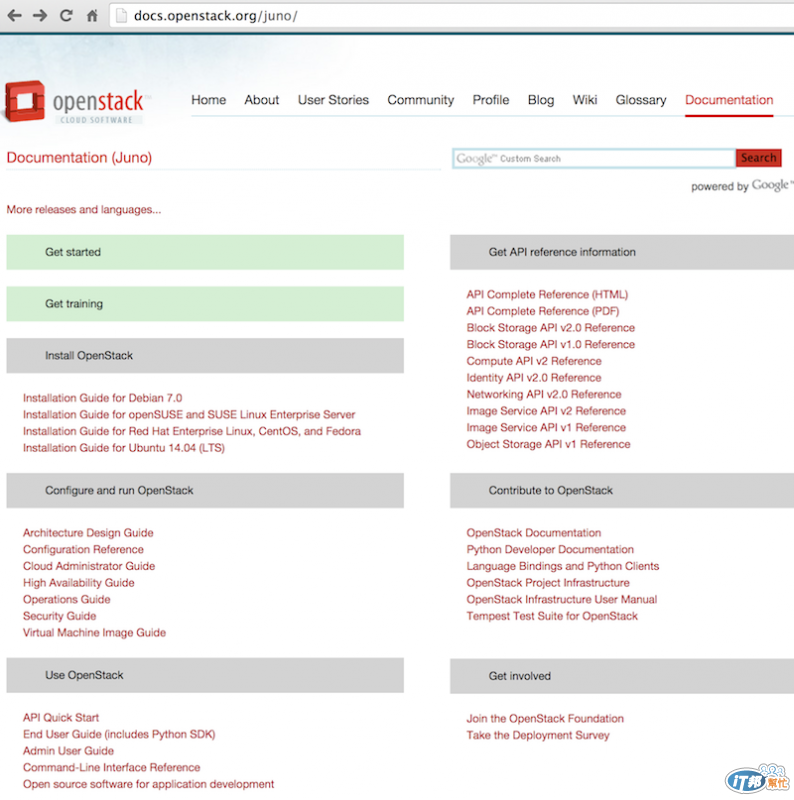
Task: Open User Stories nav item
Action: [333, 100]
